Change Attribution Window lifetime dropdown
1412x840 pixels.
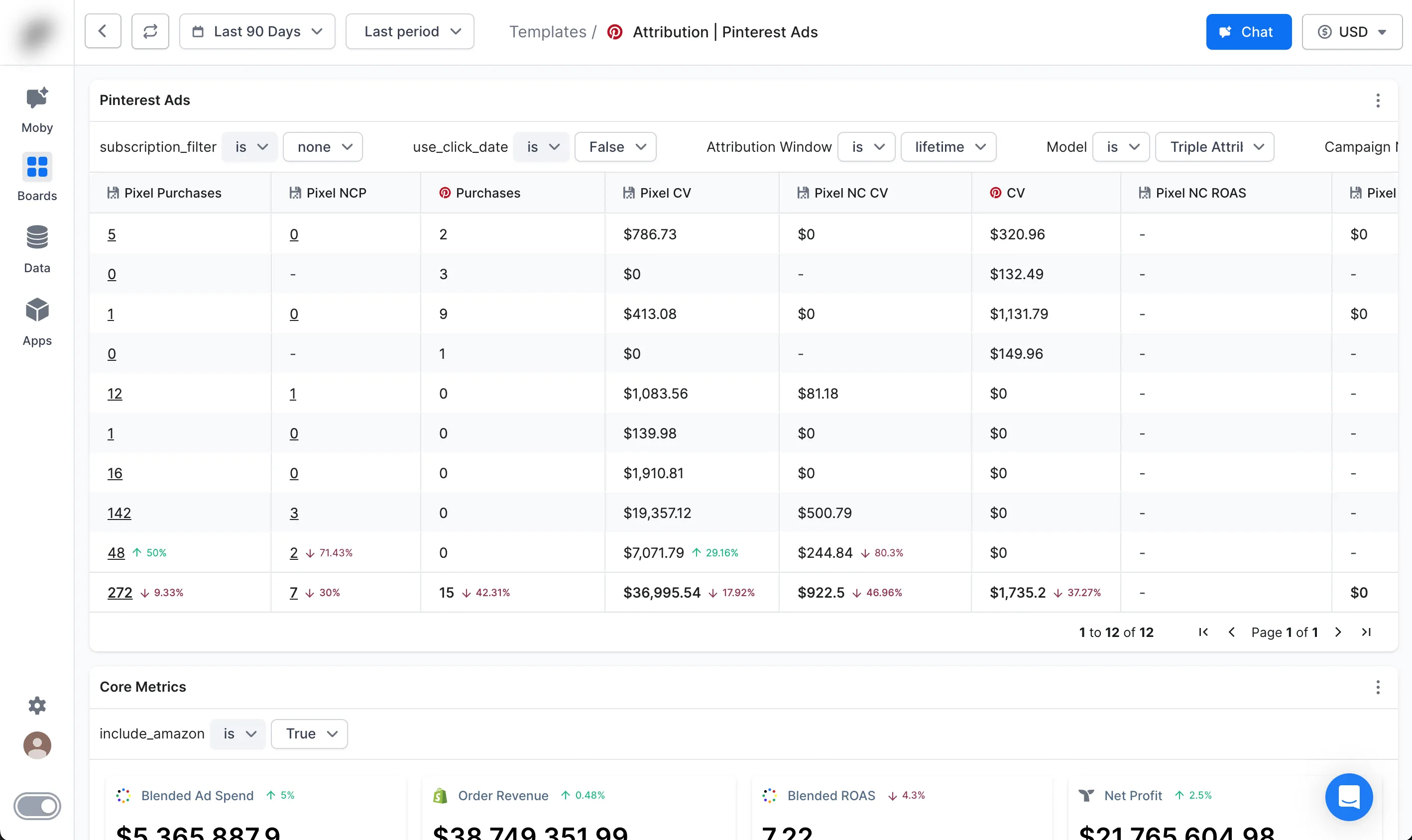(948, 147)
